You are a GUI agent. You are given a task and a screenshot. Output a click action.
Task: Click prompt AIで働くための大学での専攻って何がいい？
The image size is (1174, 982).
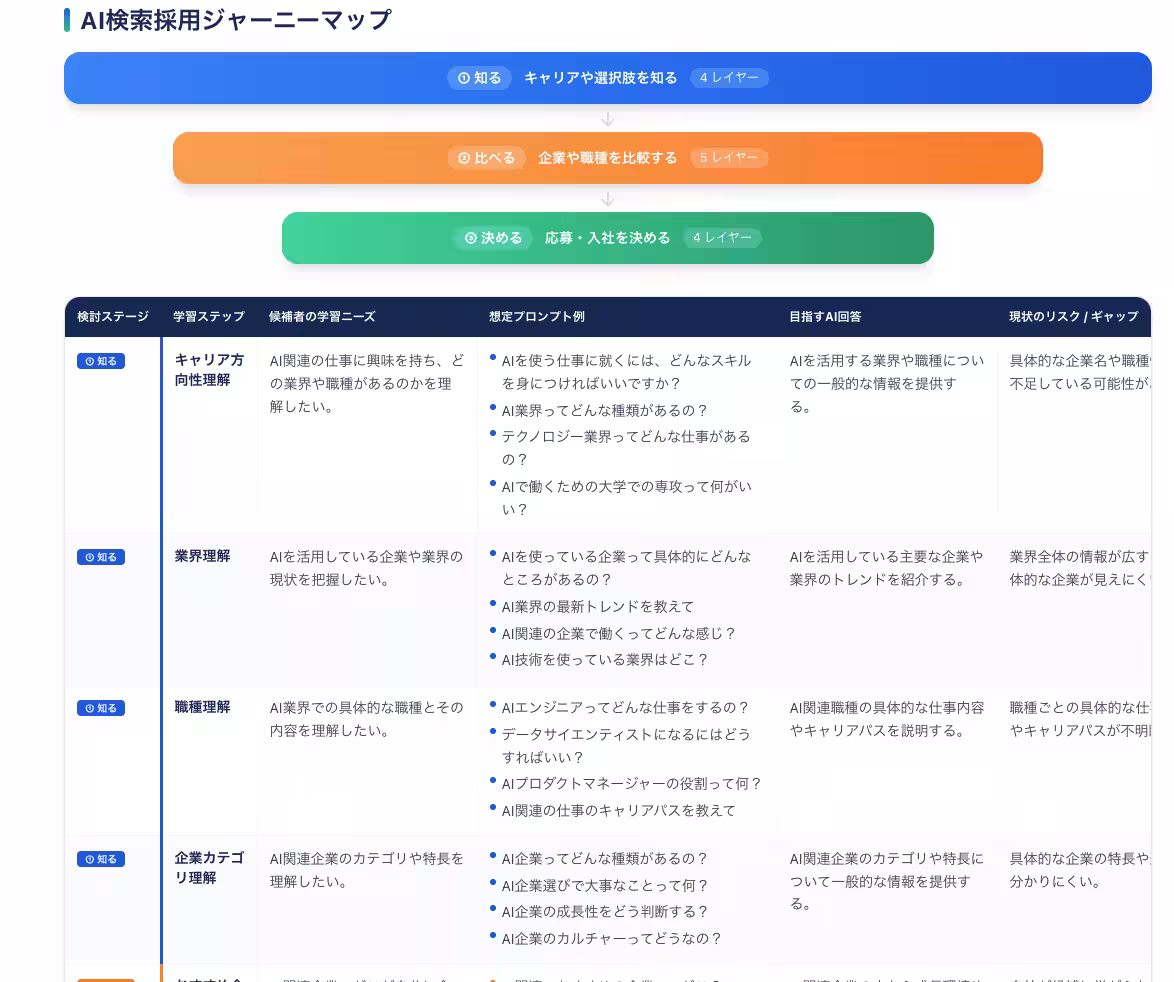point(627,498)
